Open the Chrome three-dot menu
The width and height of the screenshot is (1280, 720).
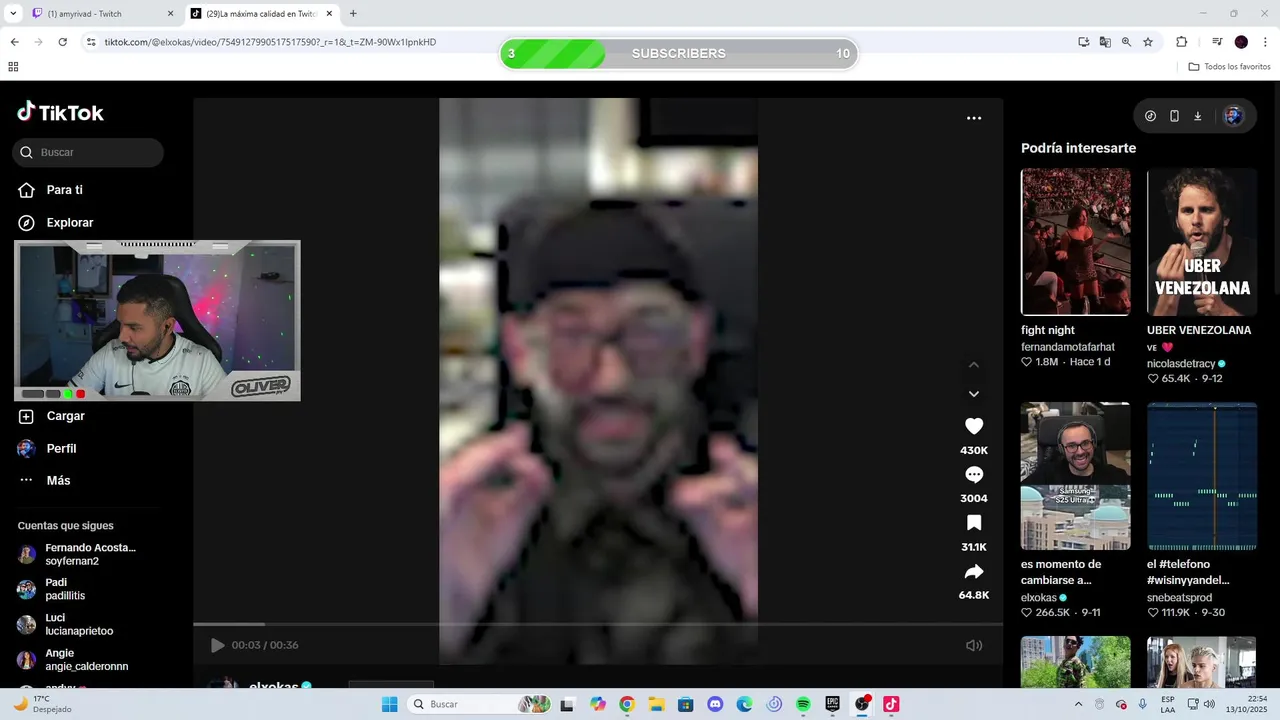point(1265,42)
